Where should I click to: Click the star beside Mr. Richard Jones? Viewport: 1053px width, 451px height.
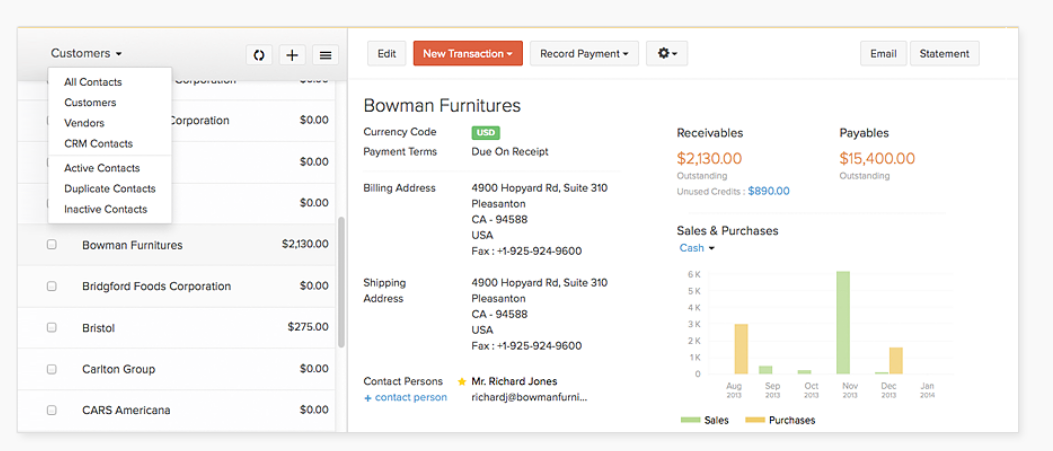[x=461, y=381]
